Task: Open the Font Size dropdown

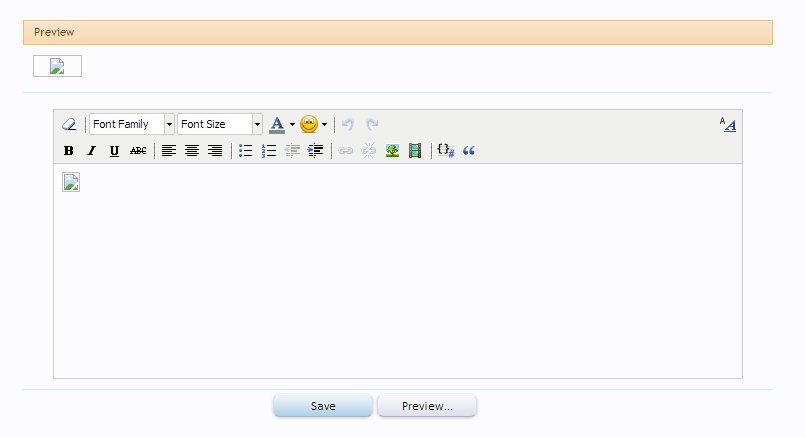Action: (x=220, y=124)
